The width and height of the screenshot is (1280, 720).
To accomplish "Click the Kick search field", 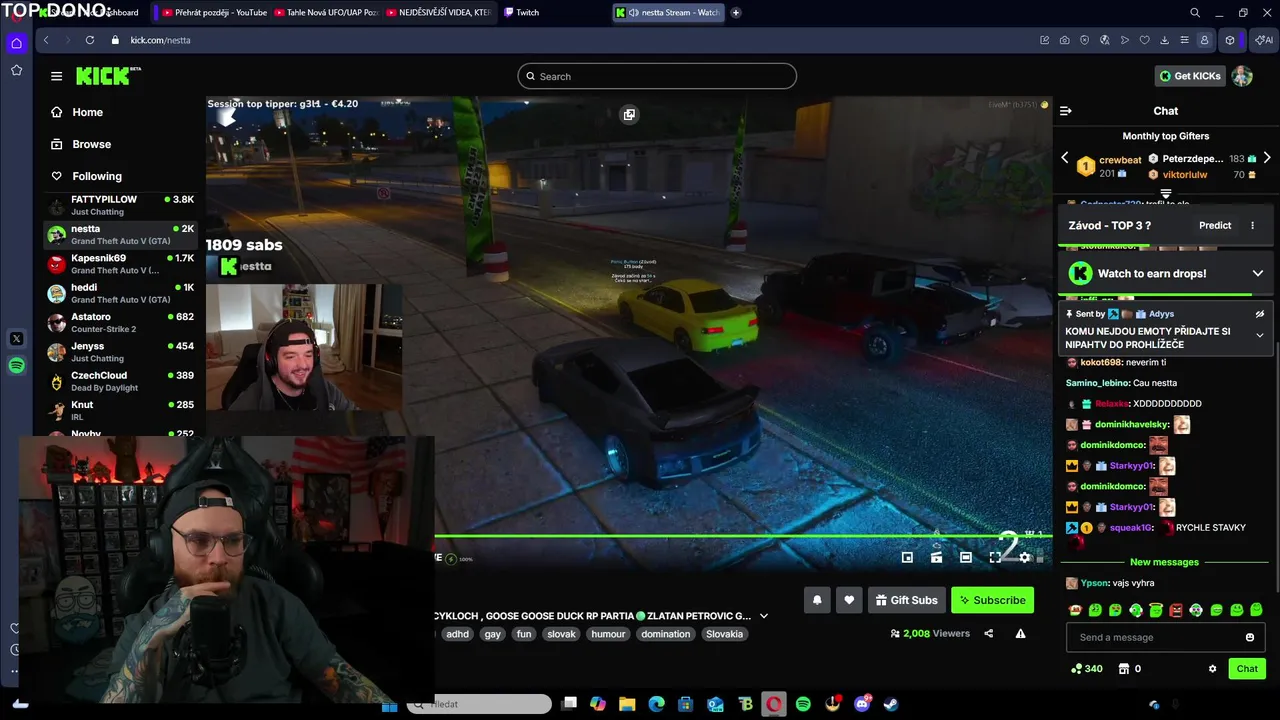I will pyautogui.click(x=657, y=76).
